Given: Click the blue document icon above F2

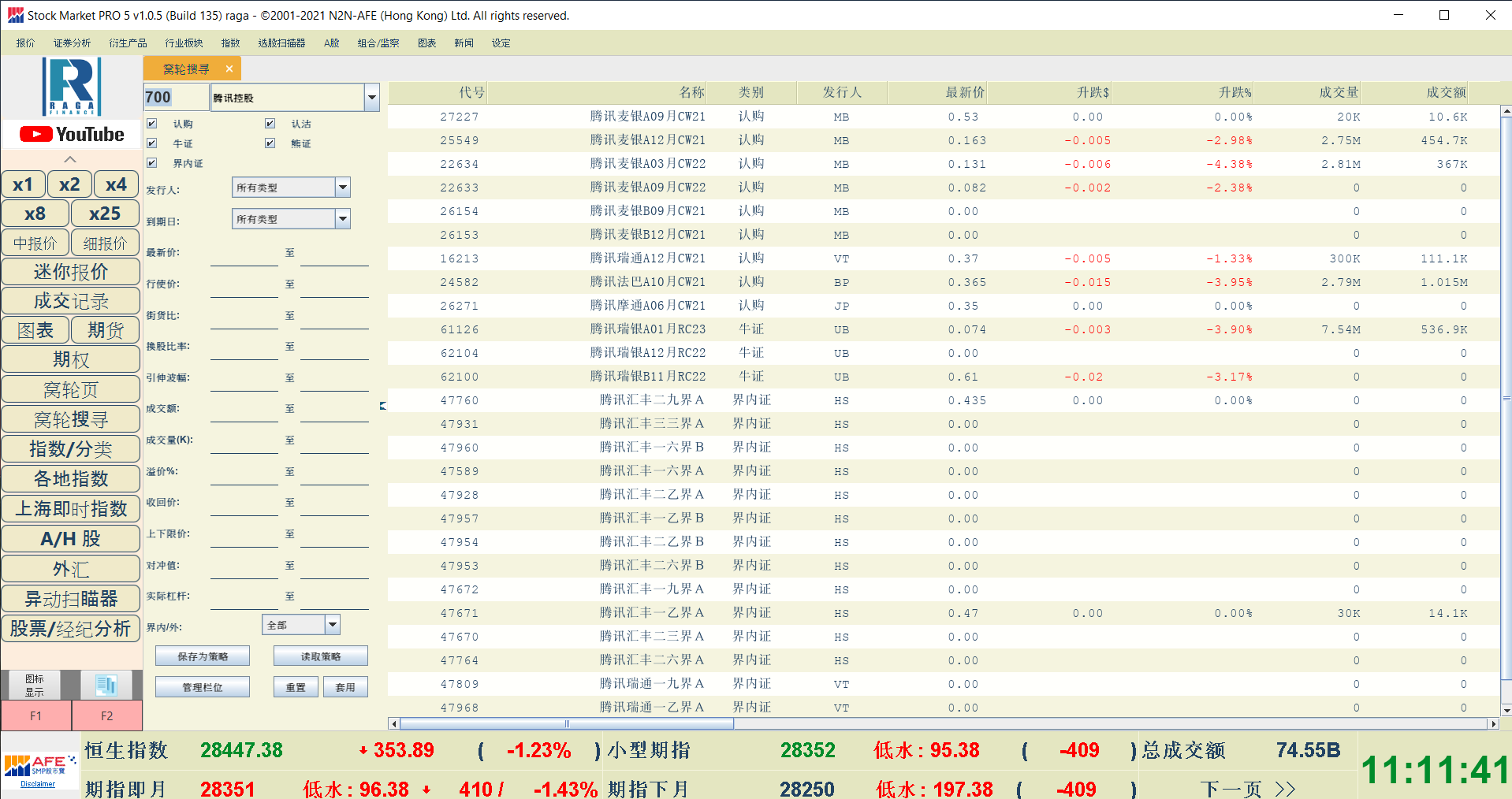Looking at the screenshot, I should (106, 685).
